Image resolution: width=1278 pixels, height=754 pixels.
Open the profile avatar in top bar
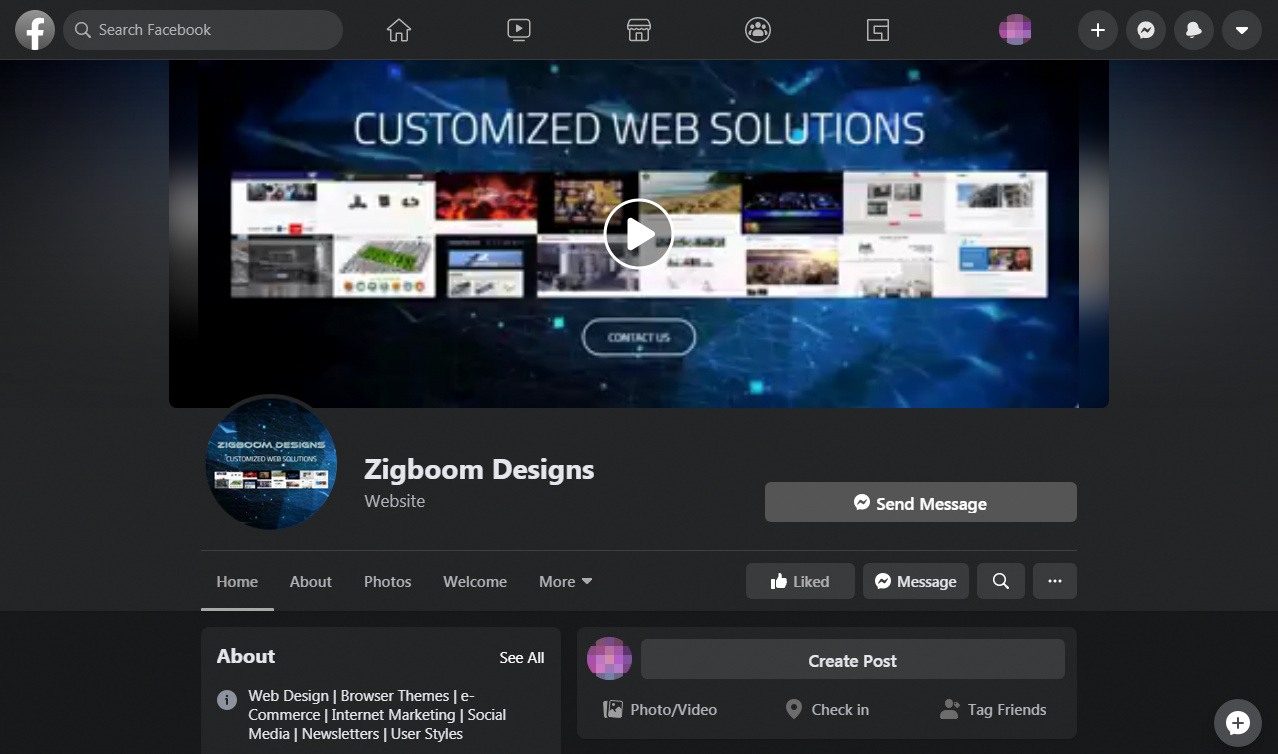[x=1015, y=30]
